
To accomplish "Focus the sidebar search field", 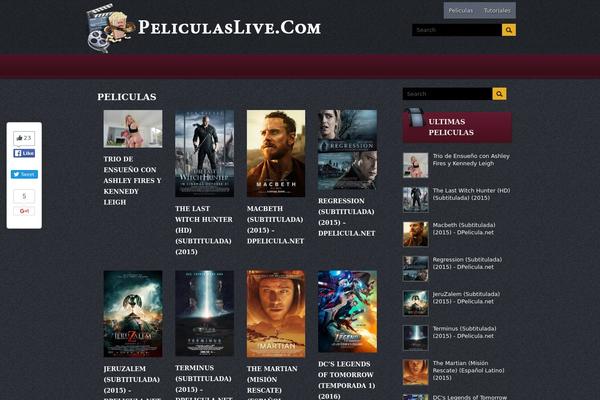I will (x=447, y=94).
